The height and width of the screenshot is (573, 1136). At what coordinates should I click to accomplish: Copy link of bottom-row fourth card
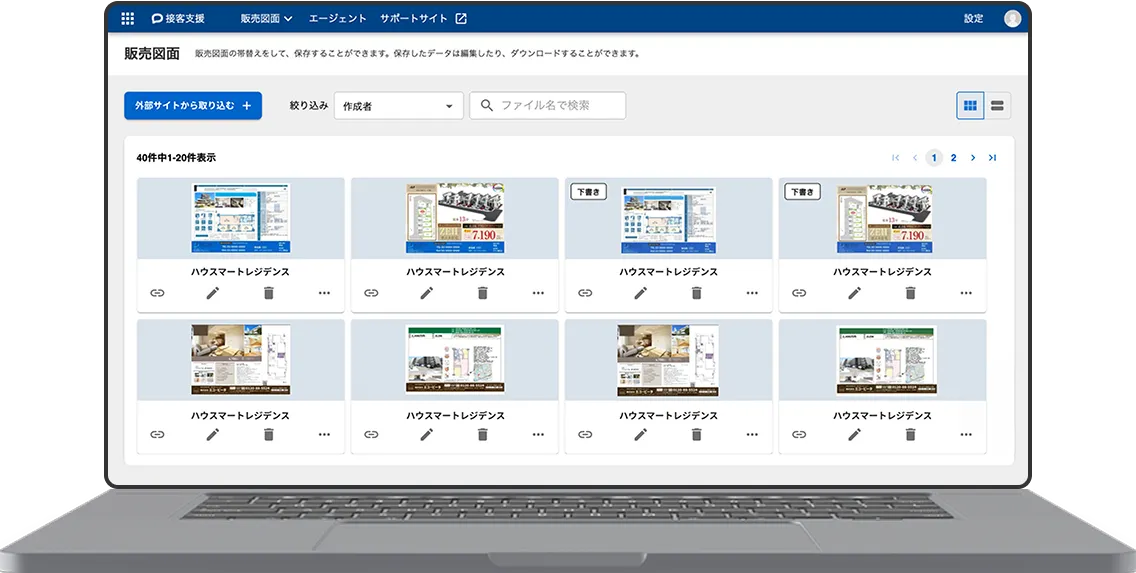[799, 435]
